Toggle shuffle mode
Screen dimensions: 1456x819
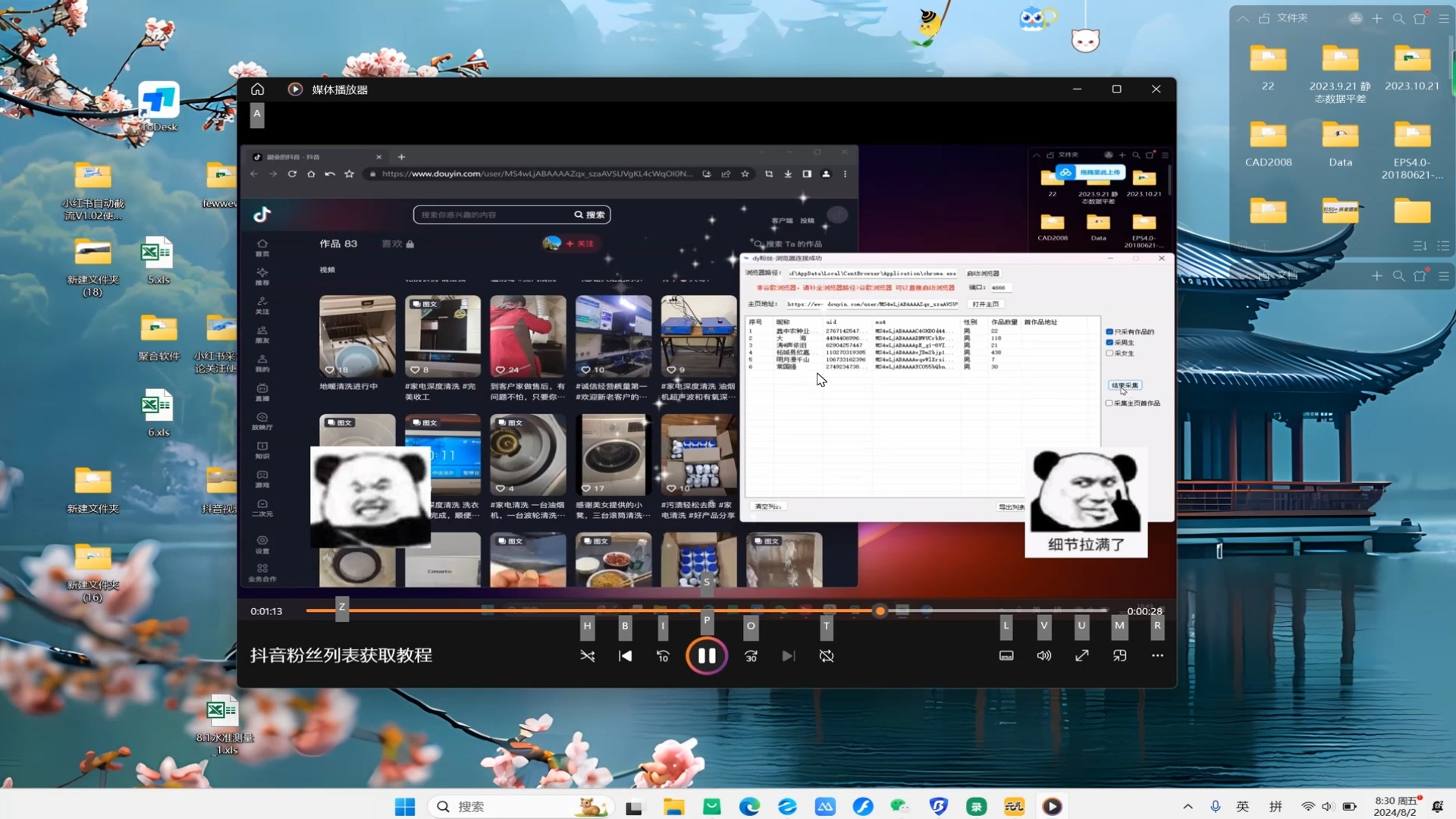pos(587,656)
